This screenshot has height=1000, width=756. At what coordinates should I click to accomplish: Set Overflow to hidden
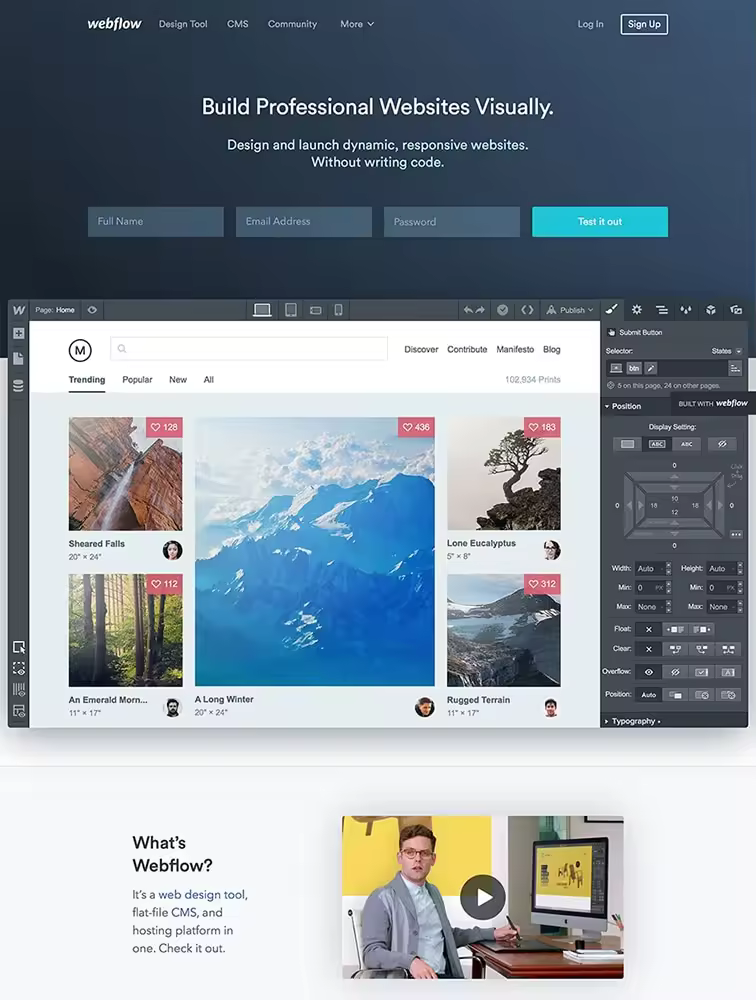pyautogui.click(x=675, y=672)
